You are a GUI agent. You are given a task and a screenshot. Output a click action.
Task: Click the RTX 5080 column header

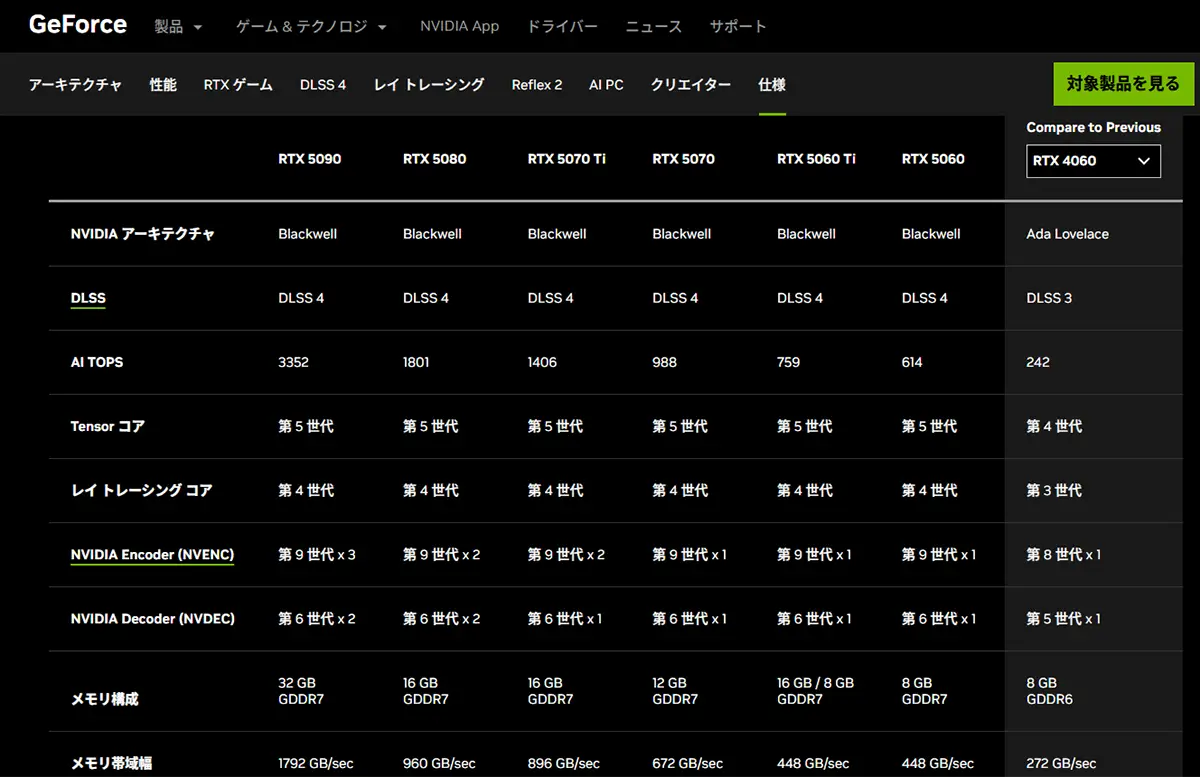pyautogui.click(x=435, y=158)
